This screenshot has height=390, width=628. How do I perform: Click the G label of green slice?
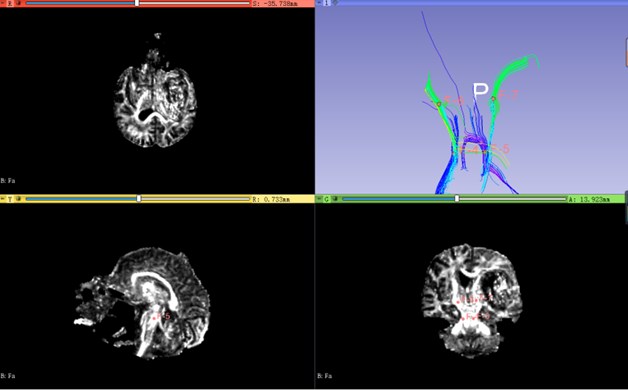tap(326, 199)
